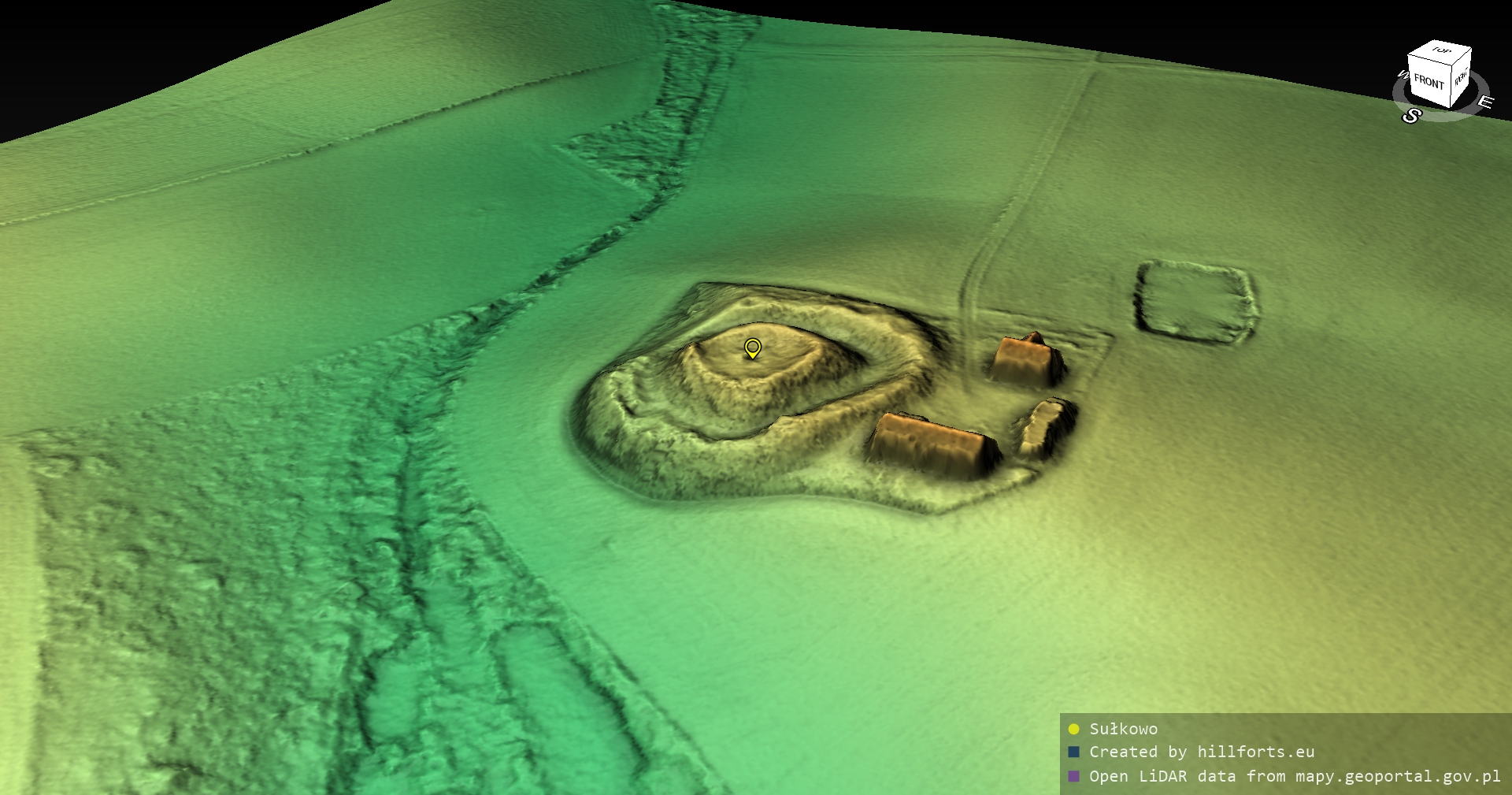This screenshot has height=795, width=1512.
Task: Click the E compass letter
Action: pos(1484,102)
